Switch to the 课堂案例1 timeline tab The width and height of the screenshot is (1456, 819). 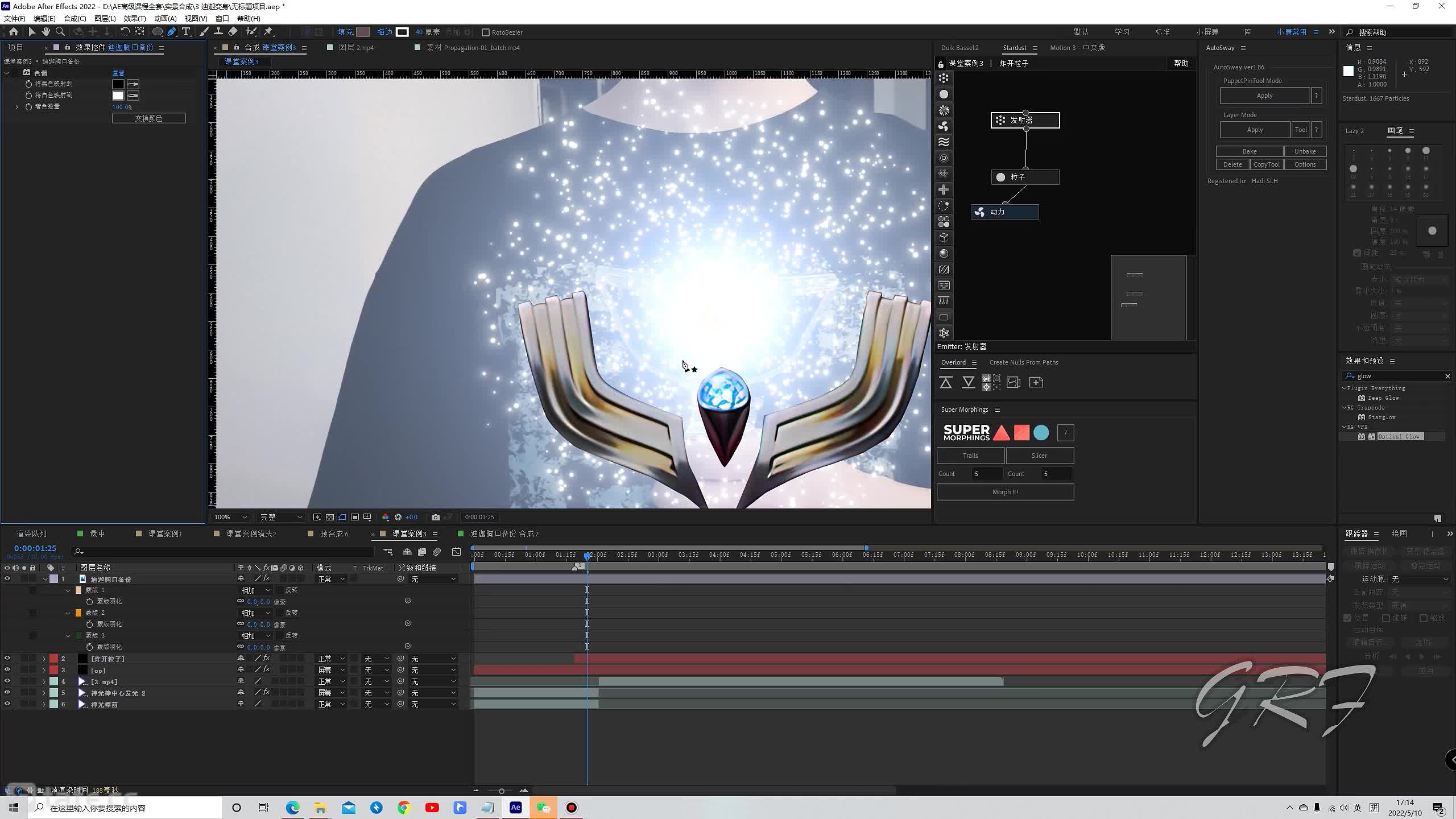tap(165, 533)
